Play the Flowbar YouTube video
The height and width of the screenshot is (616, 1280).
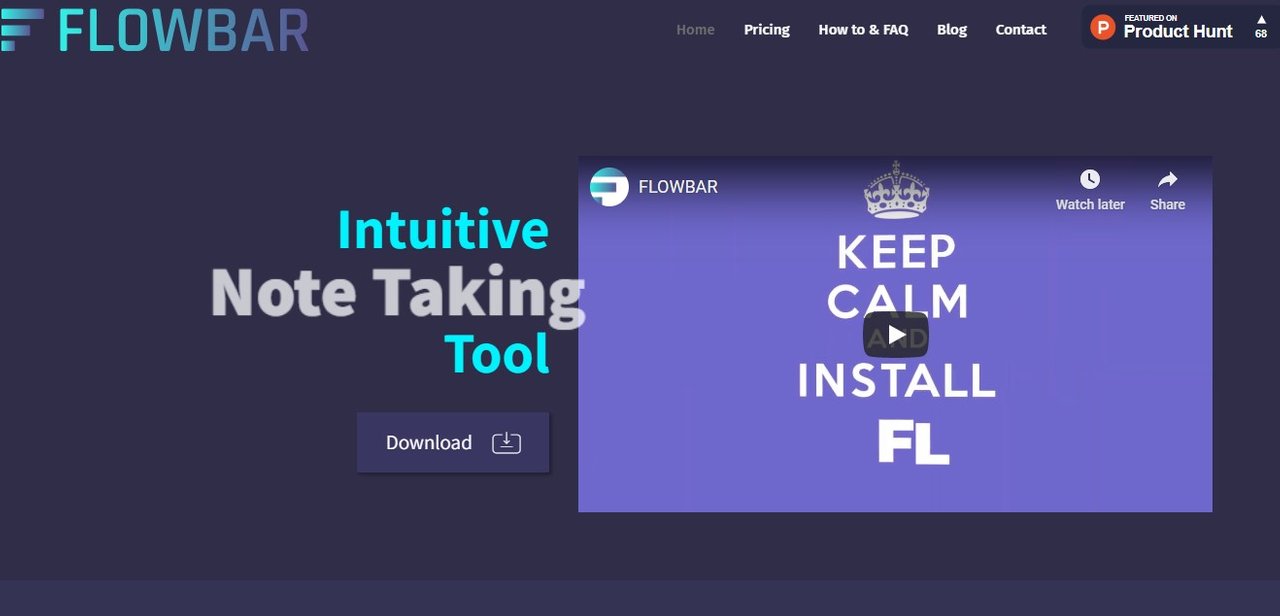896,334
